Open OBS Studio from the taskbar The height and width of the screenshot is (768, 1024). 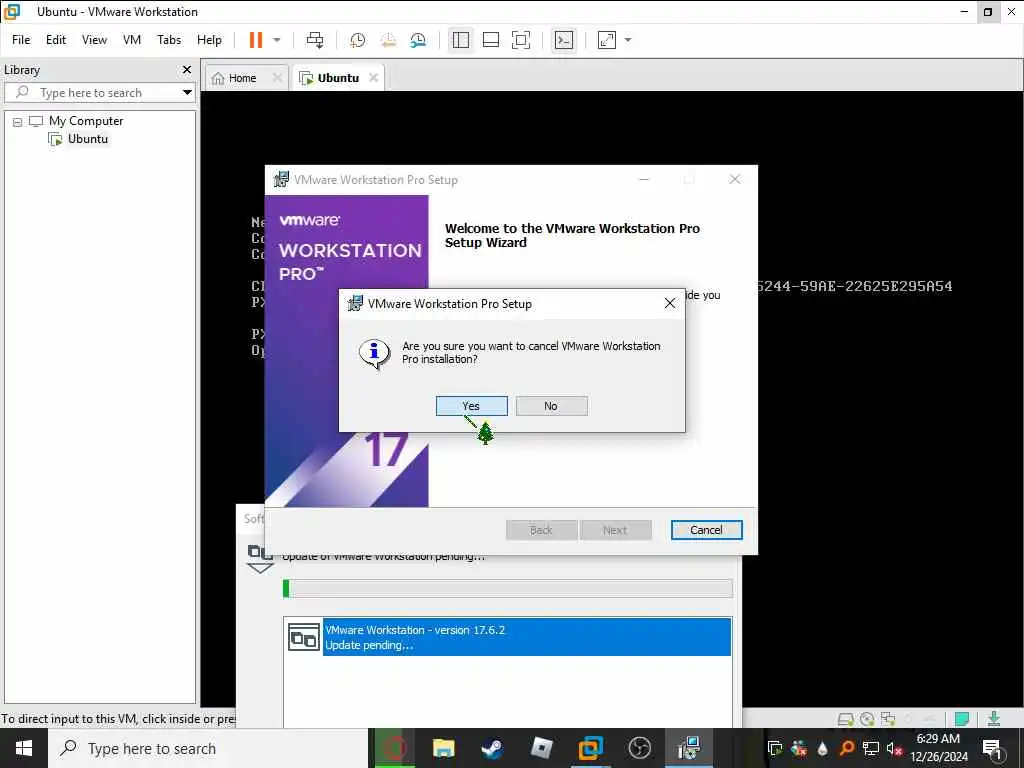click(639, 748)
